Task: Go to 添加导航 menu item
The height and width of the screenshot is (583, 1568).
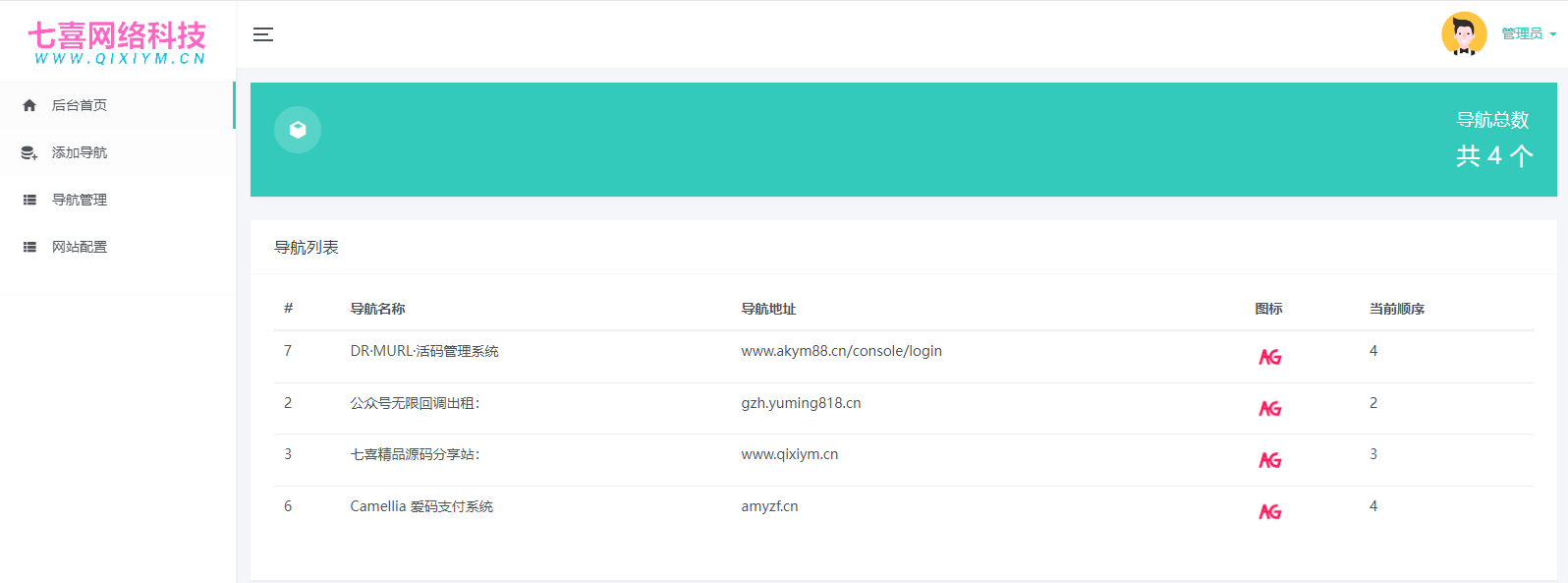Action: pyautogui.click(x=80, y=152)
